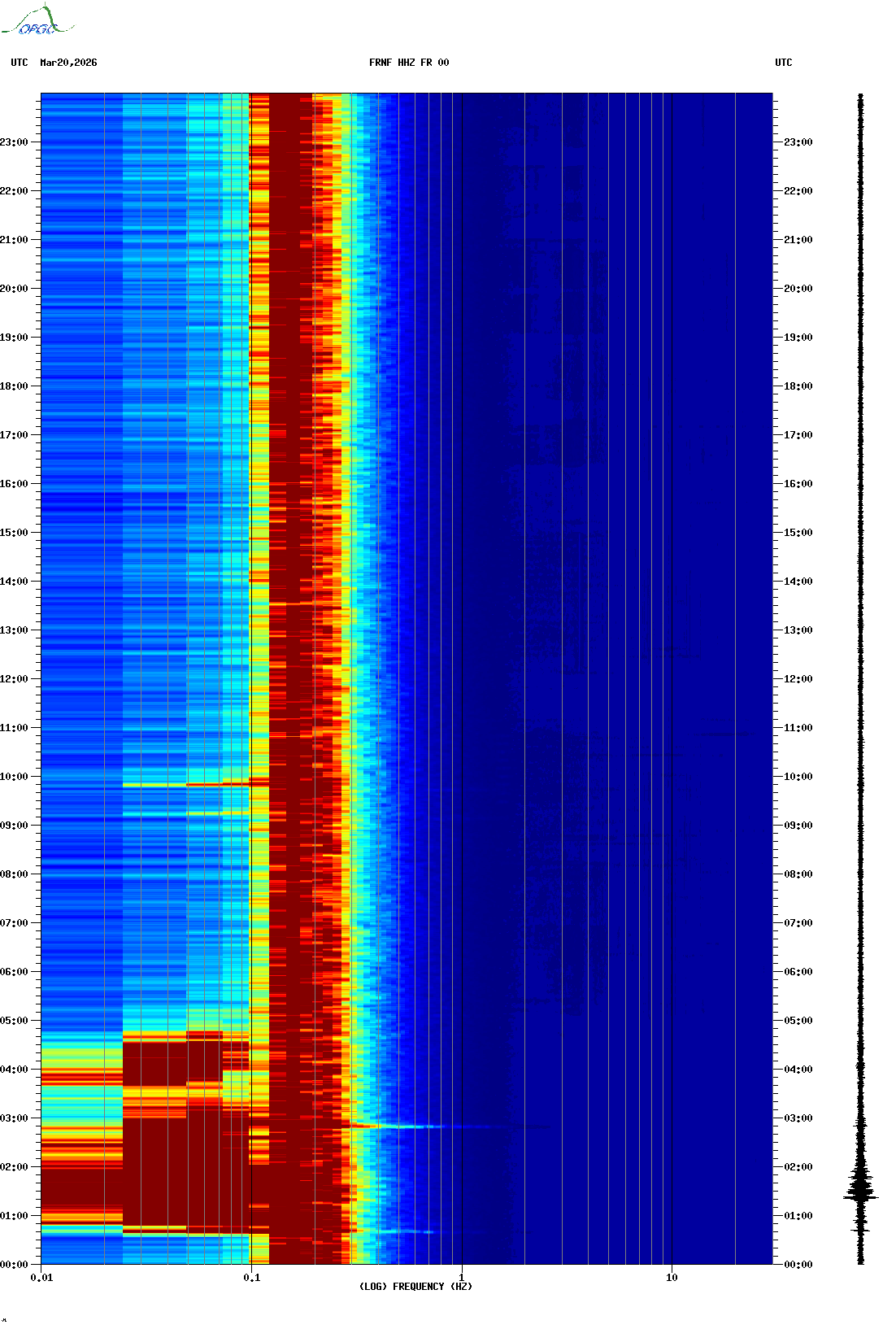Select the 12:00 tick on left time axis
896x1329 pixels.
[x=14, y=679]
